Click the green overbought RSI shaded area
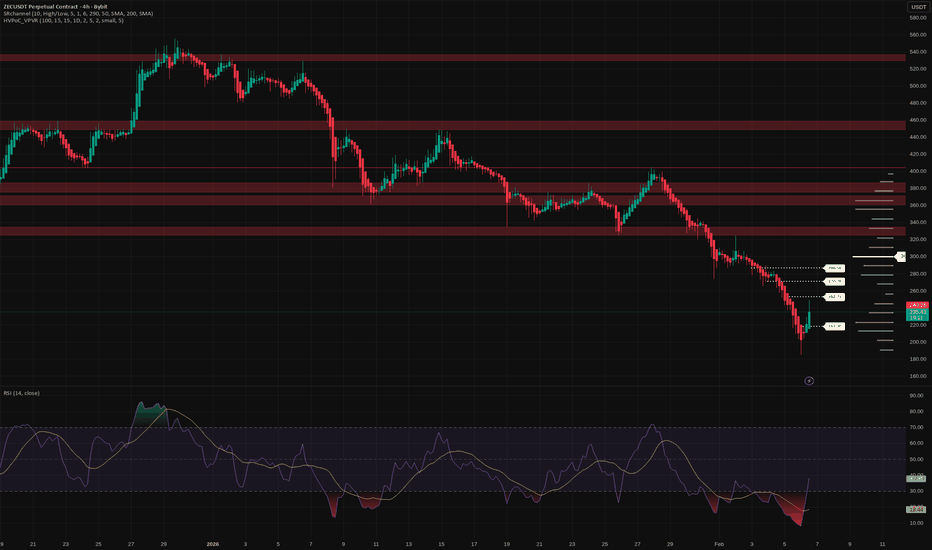932x550 pixels. [x=150, y=413]
